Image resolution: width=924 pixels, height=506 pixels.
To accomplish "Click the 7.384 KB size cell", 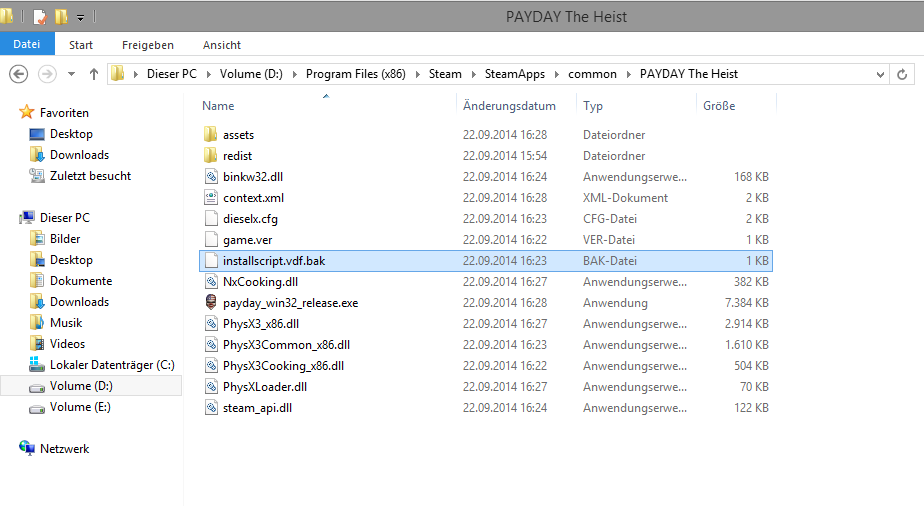I will (x=747, y=303).
